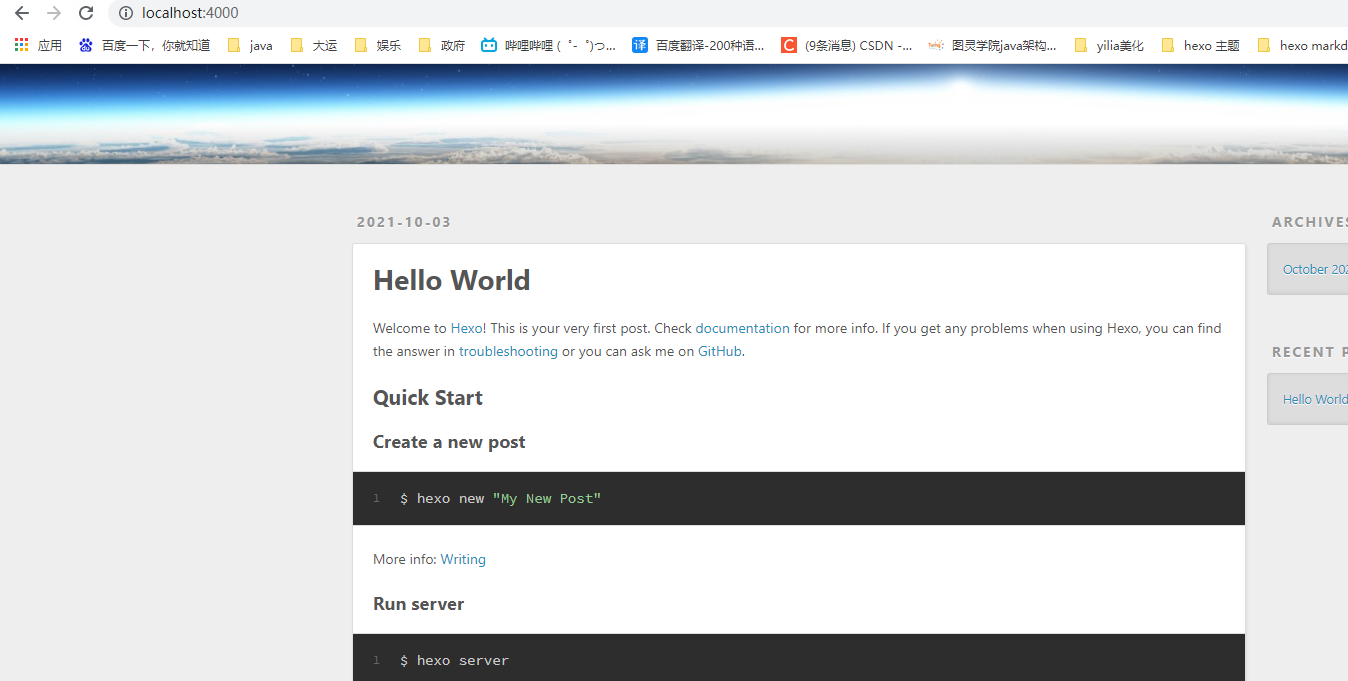Open the documentation link
The width and height of the screenshot is (1348, 681).
[742, 328]
